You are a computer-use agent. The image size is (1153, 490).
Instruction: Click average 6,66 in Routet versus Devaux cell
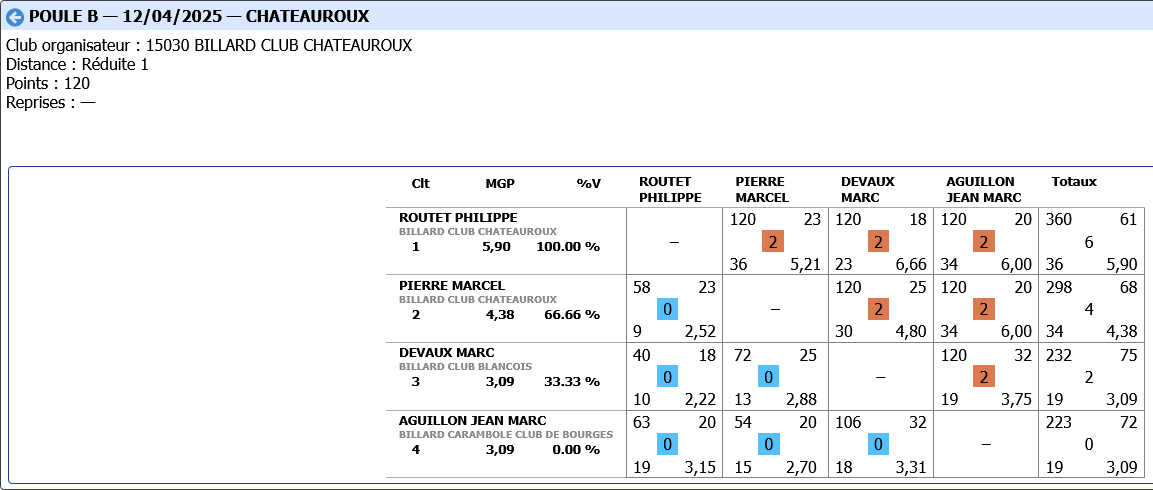tap(911, 264)
